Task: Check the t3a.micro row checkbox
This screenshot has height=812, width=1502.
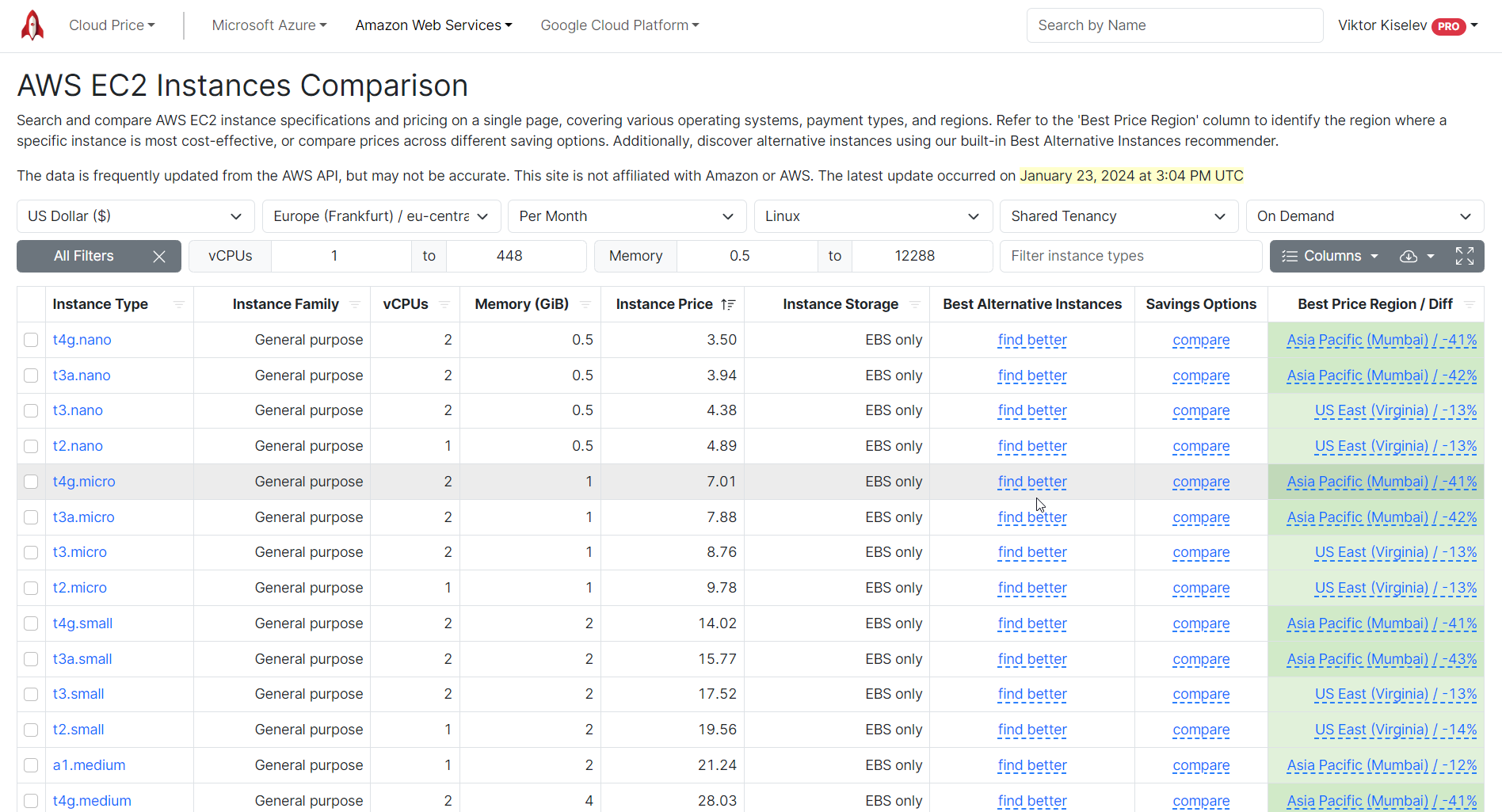Action: 31,517
